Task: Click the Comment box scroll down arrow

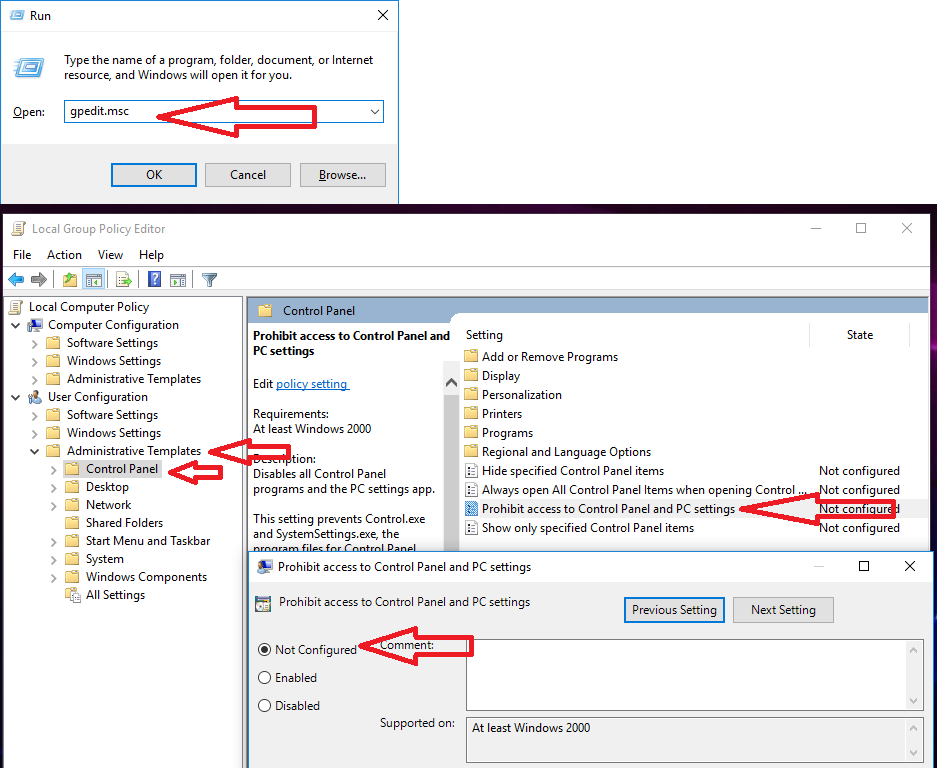Action: (913, 700)
